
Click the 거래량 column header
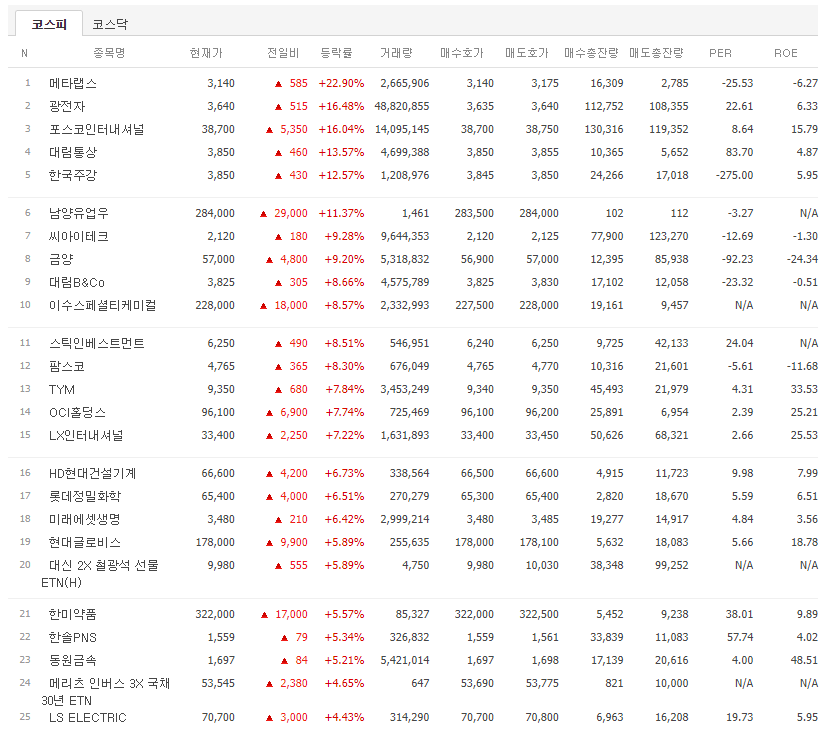[396, 53]
